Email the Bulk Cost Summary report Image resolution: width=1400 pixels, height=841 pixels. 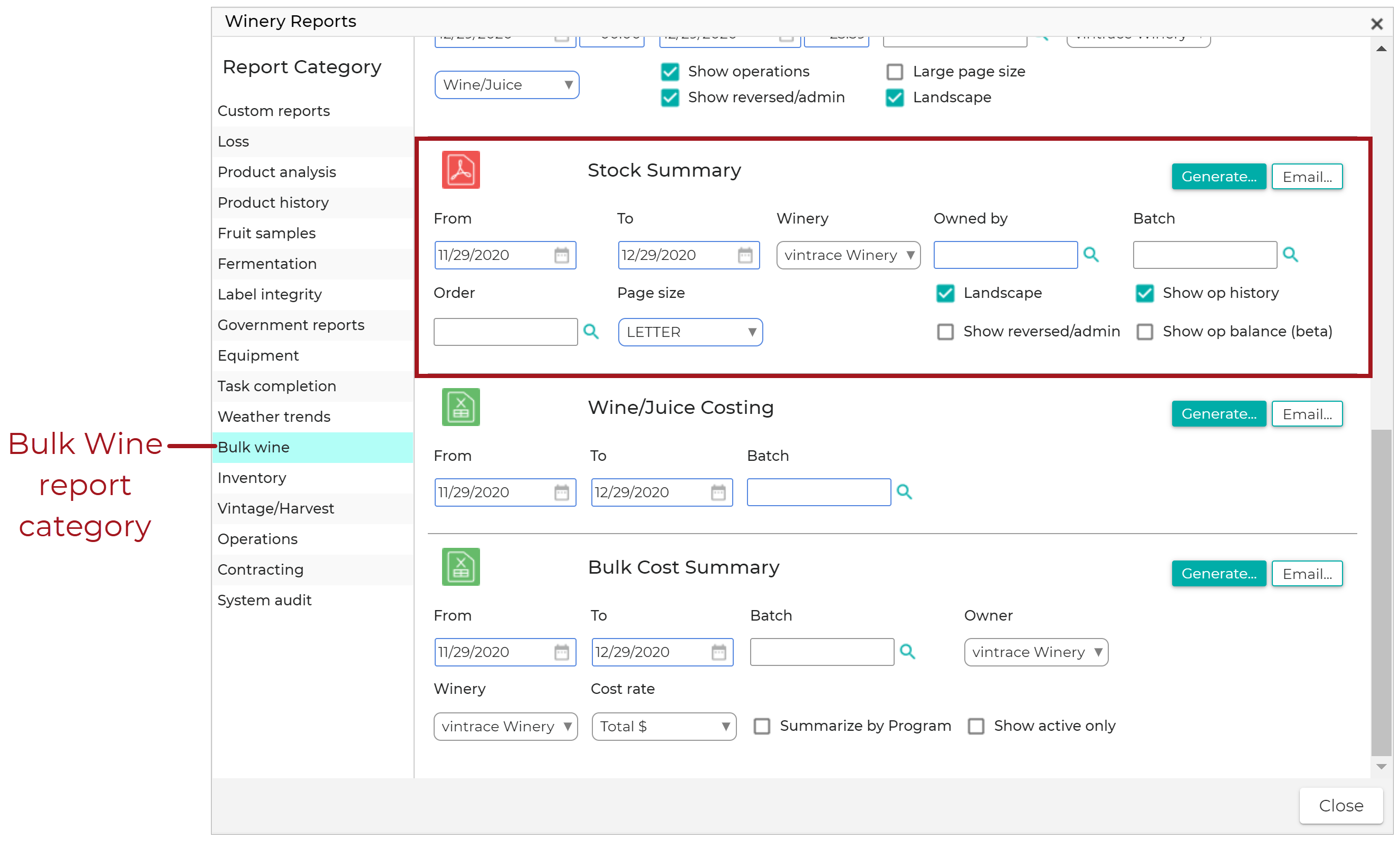click(x=1307, y=574)
